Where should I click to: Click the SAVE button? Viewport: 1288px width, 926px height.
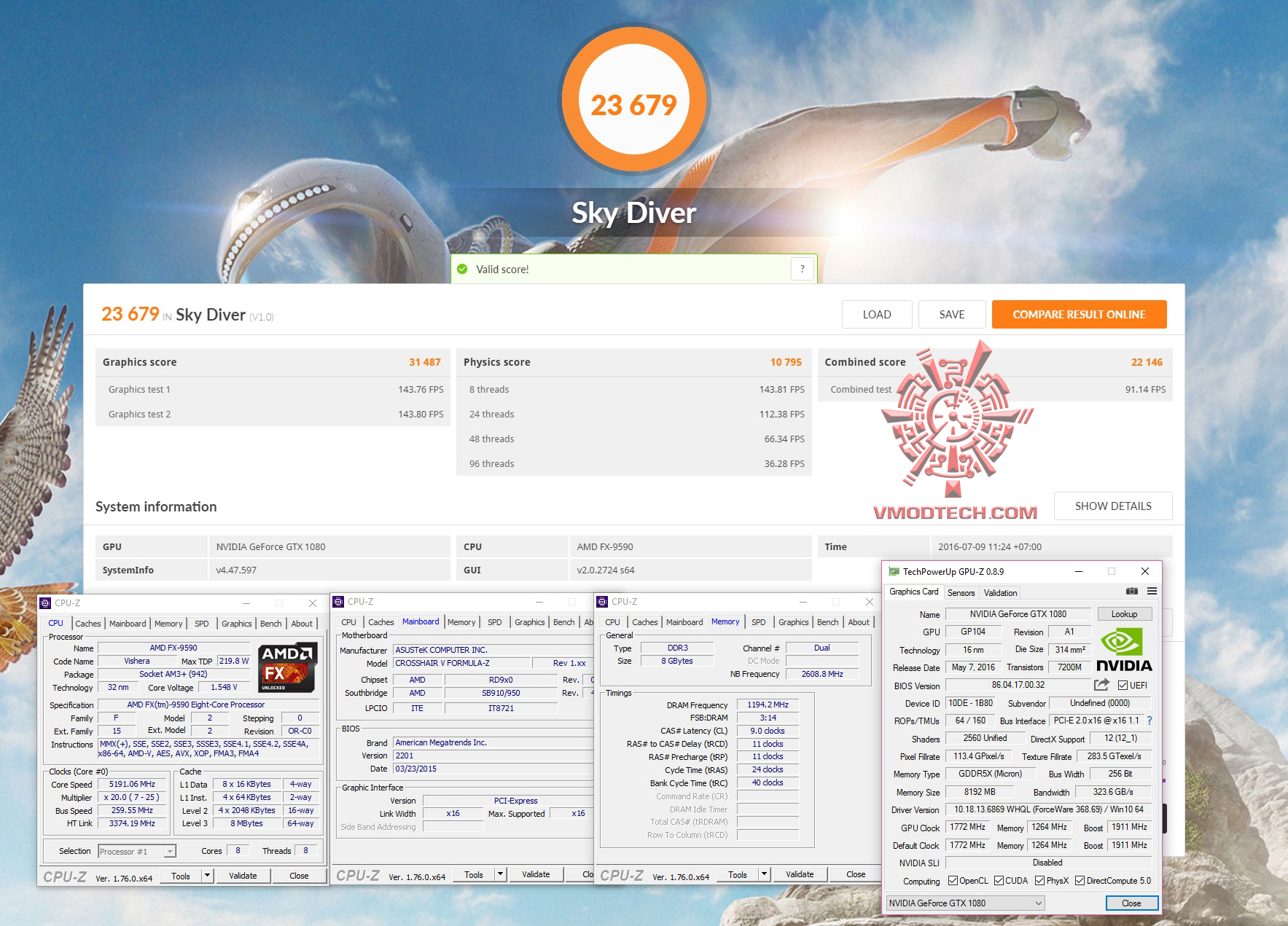coord(952,315)
